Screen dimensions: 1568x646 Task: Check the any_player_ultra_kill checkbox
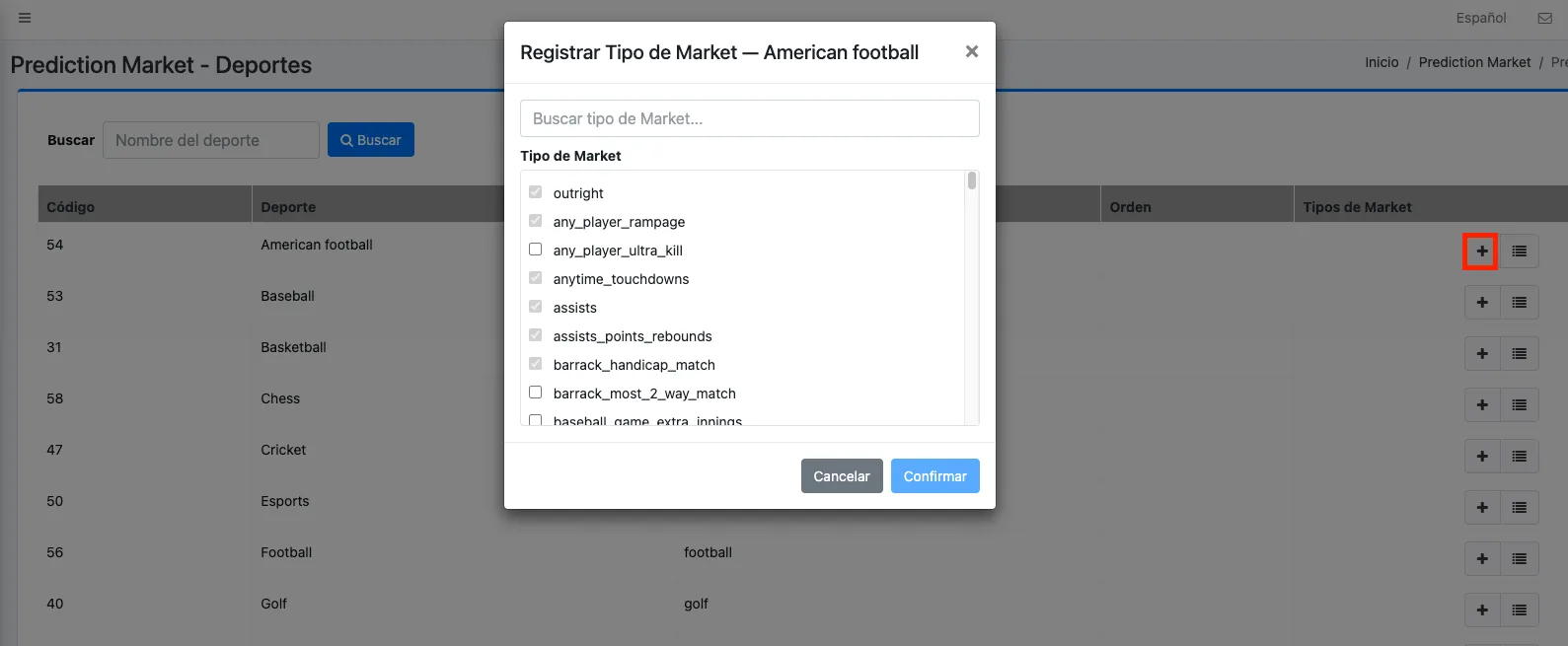(536, 250)
